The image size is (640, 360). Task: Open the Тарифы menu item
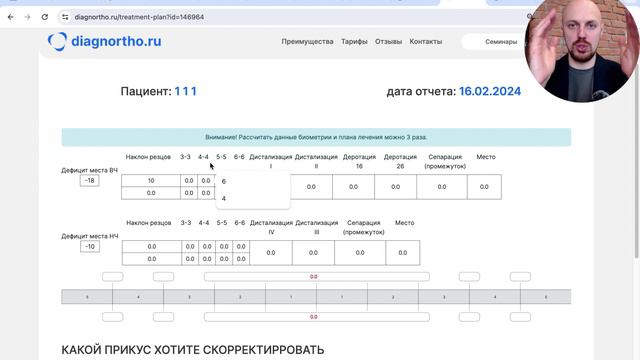pyautogui.click(x=354, y=42)
